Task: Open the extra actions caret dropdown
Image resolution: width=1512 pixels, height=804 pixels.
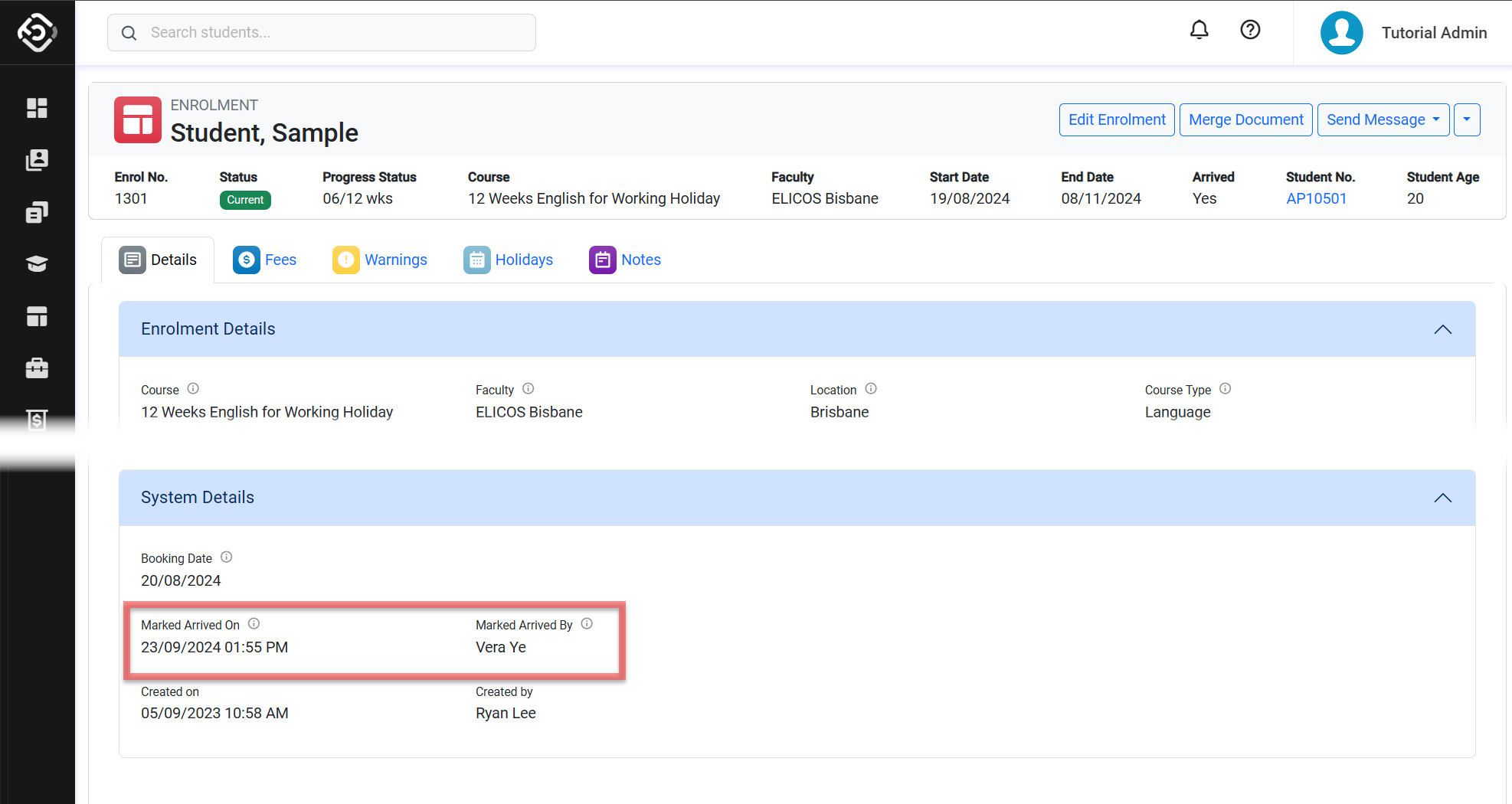Action: (x=1467, y=120)
